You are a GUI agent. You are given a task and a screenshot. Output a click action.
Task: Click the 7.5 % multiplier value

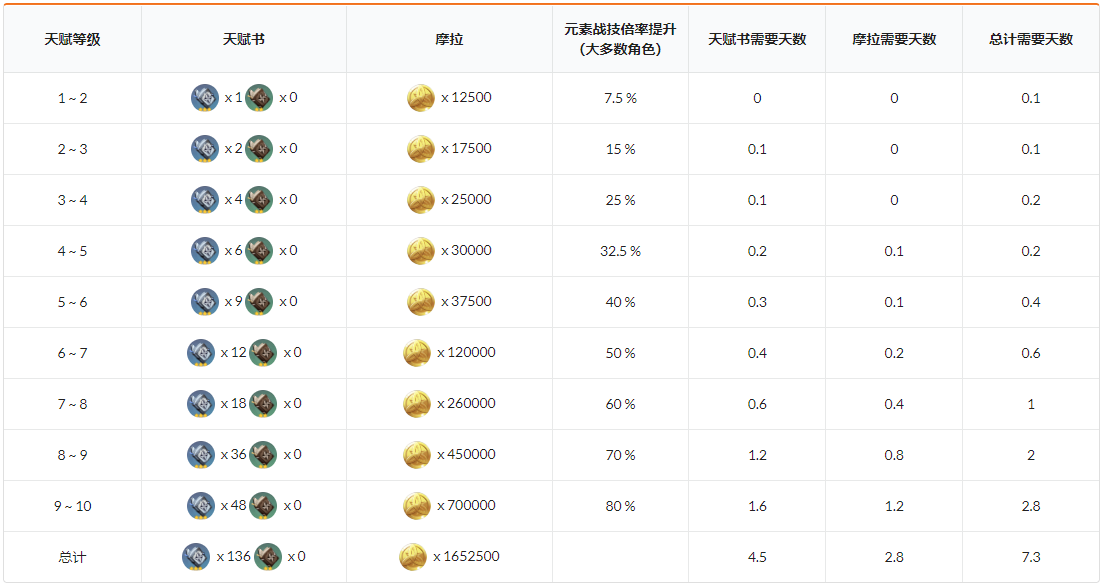pyautogui.click(x=620, y=98)
